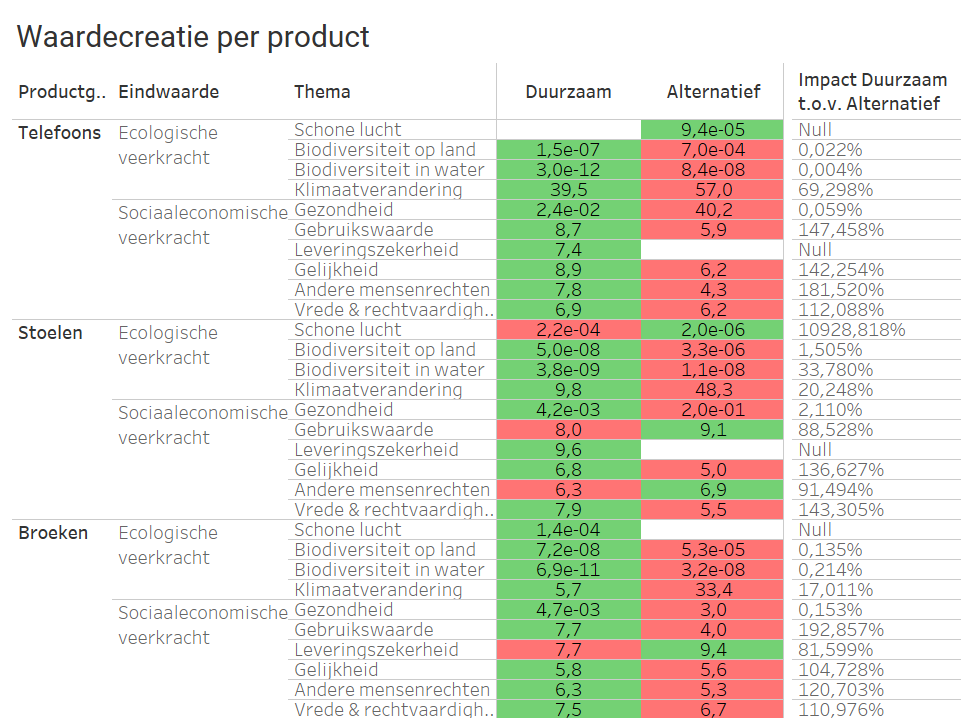Select the green 9,1 Gebruikswaarde cell

click(713, 430)
